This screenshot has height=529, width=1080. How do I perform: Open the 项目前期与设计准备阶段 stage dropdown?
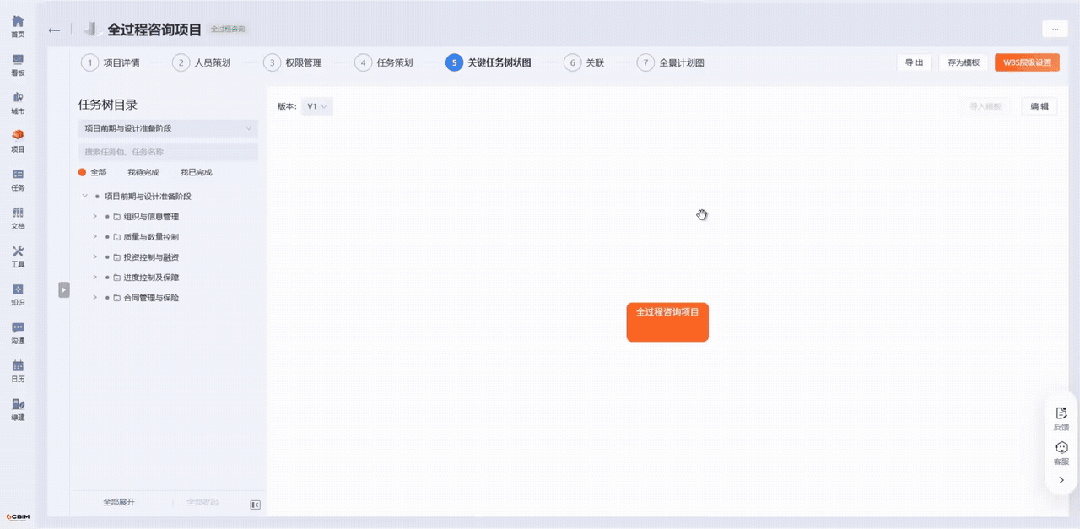point(168,128)
